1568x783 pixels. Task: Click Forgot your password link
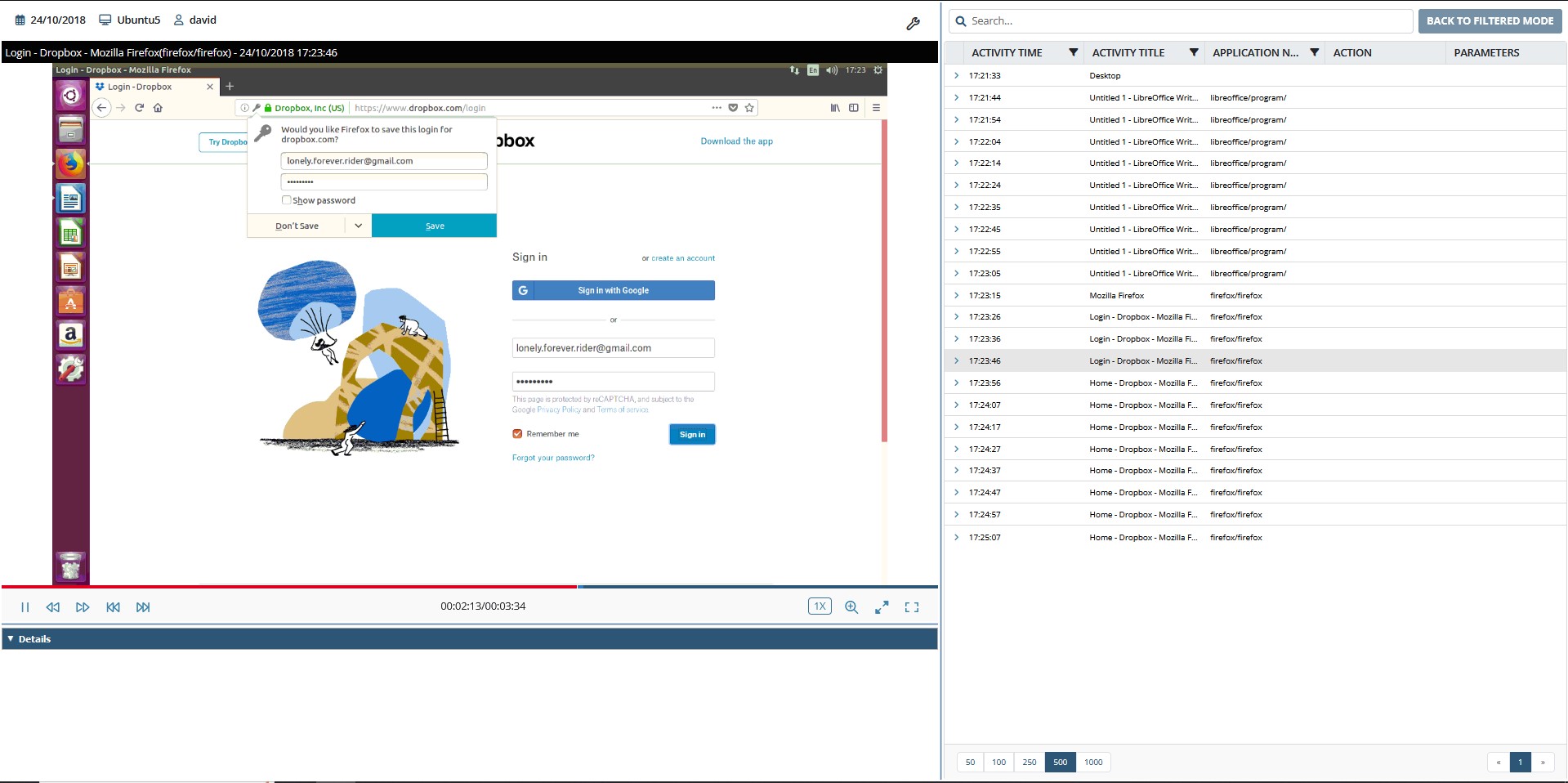(x=553, y=458)
